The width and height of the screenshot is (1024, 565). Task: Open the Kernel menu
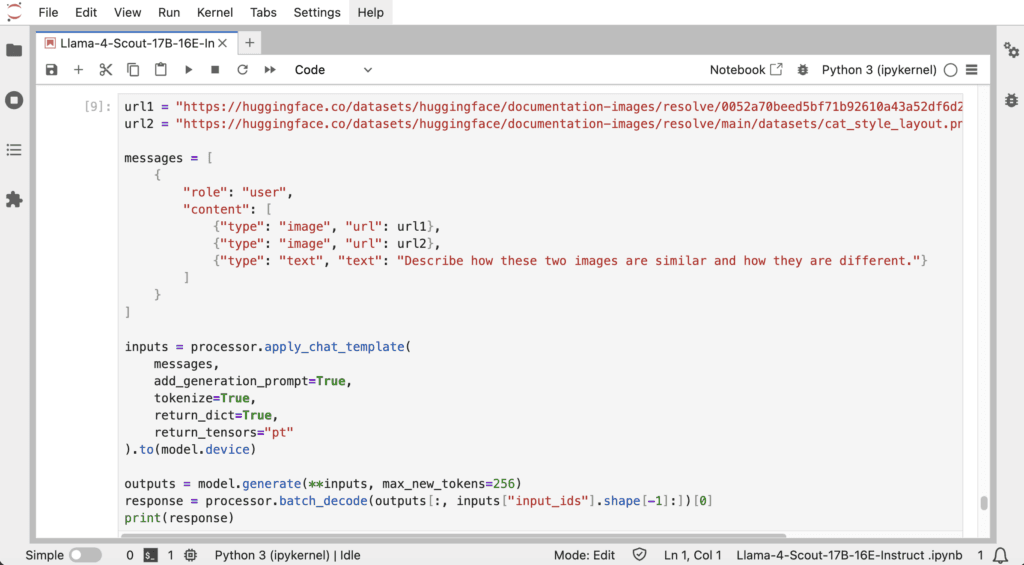pos(215,12)
